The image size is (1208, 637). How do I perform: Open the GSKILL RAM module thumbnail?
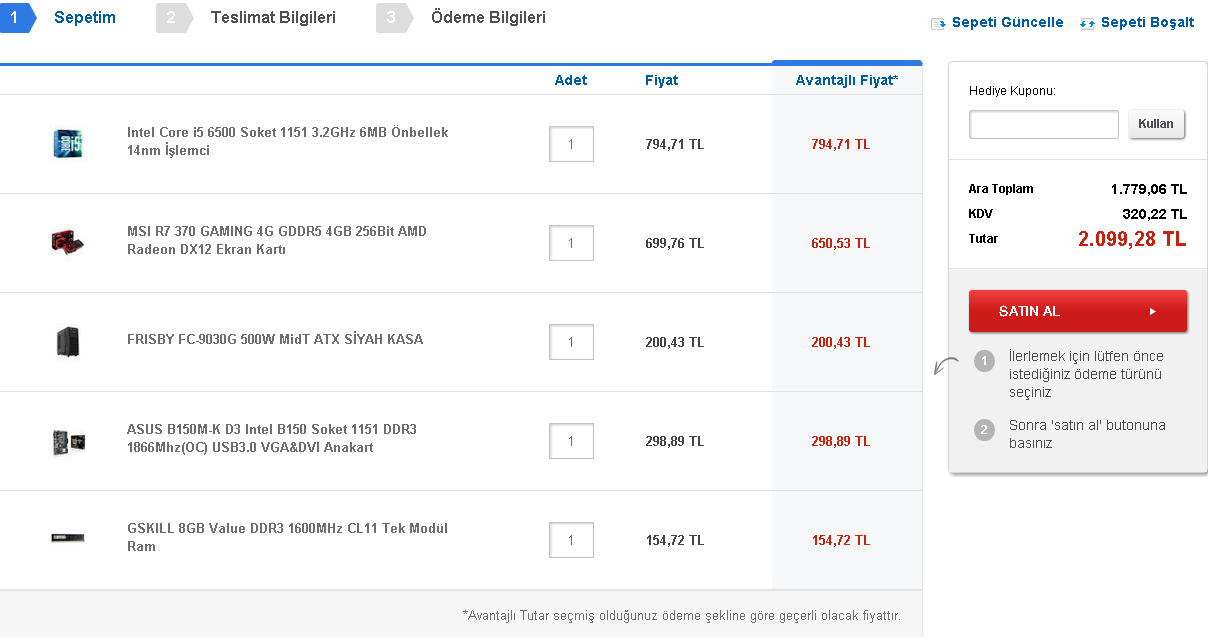pyautogui.click(x=67, y=538)
